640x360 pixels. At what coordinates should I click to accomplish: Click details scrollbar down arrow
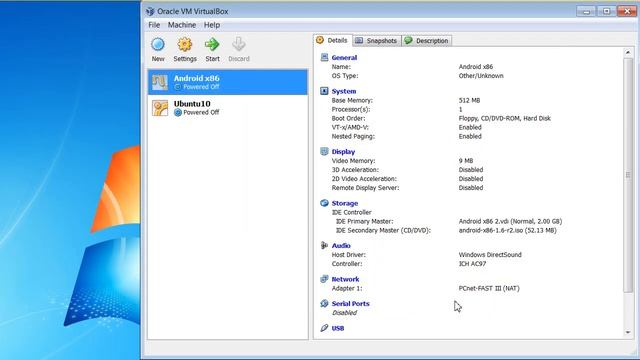(x=628, y=333)
